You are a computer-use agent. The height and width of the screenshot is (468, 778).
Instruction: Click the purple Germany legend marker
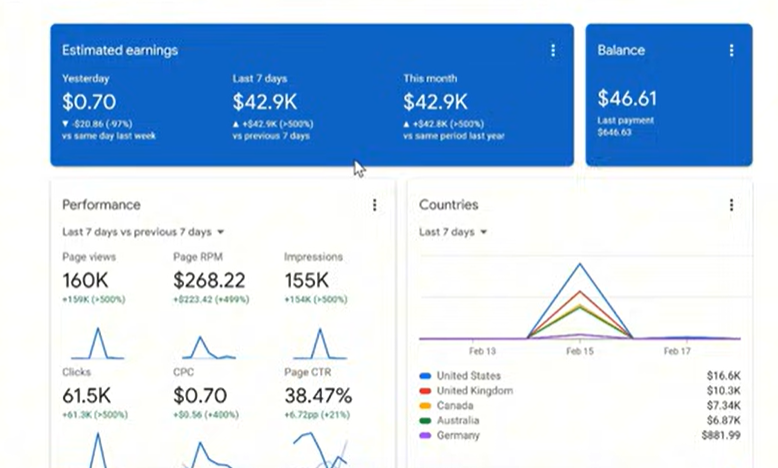[425, 436]
